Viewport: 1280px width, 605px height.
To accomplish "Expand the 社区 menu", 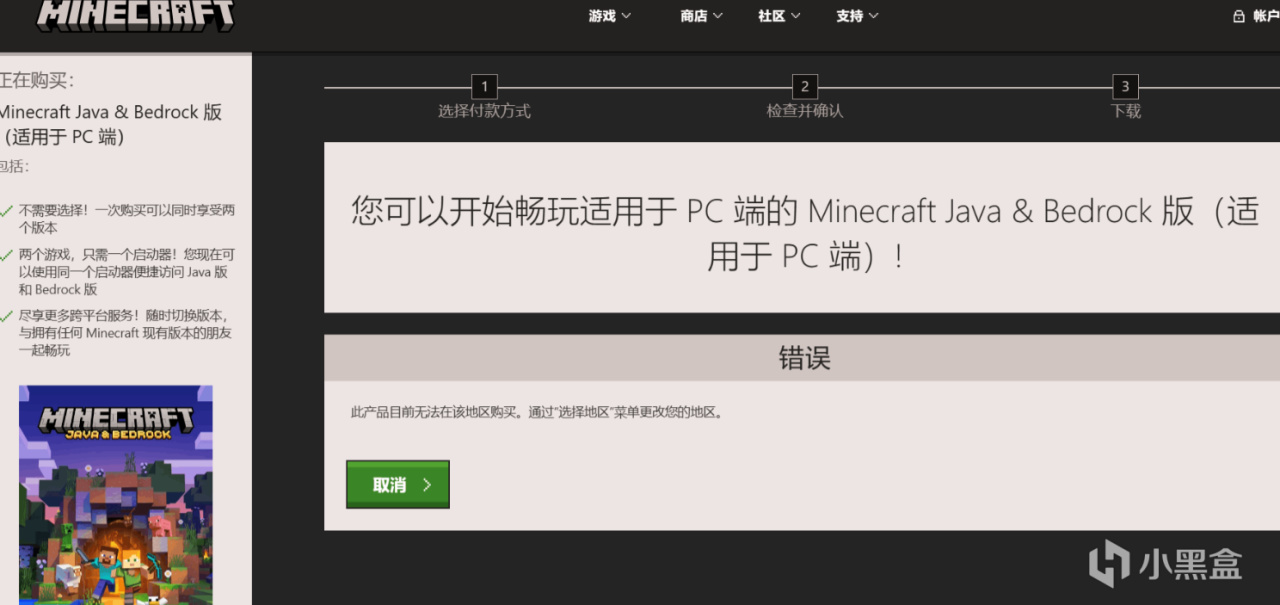I will (x=779, y=16).
